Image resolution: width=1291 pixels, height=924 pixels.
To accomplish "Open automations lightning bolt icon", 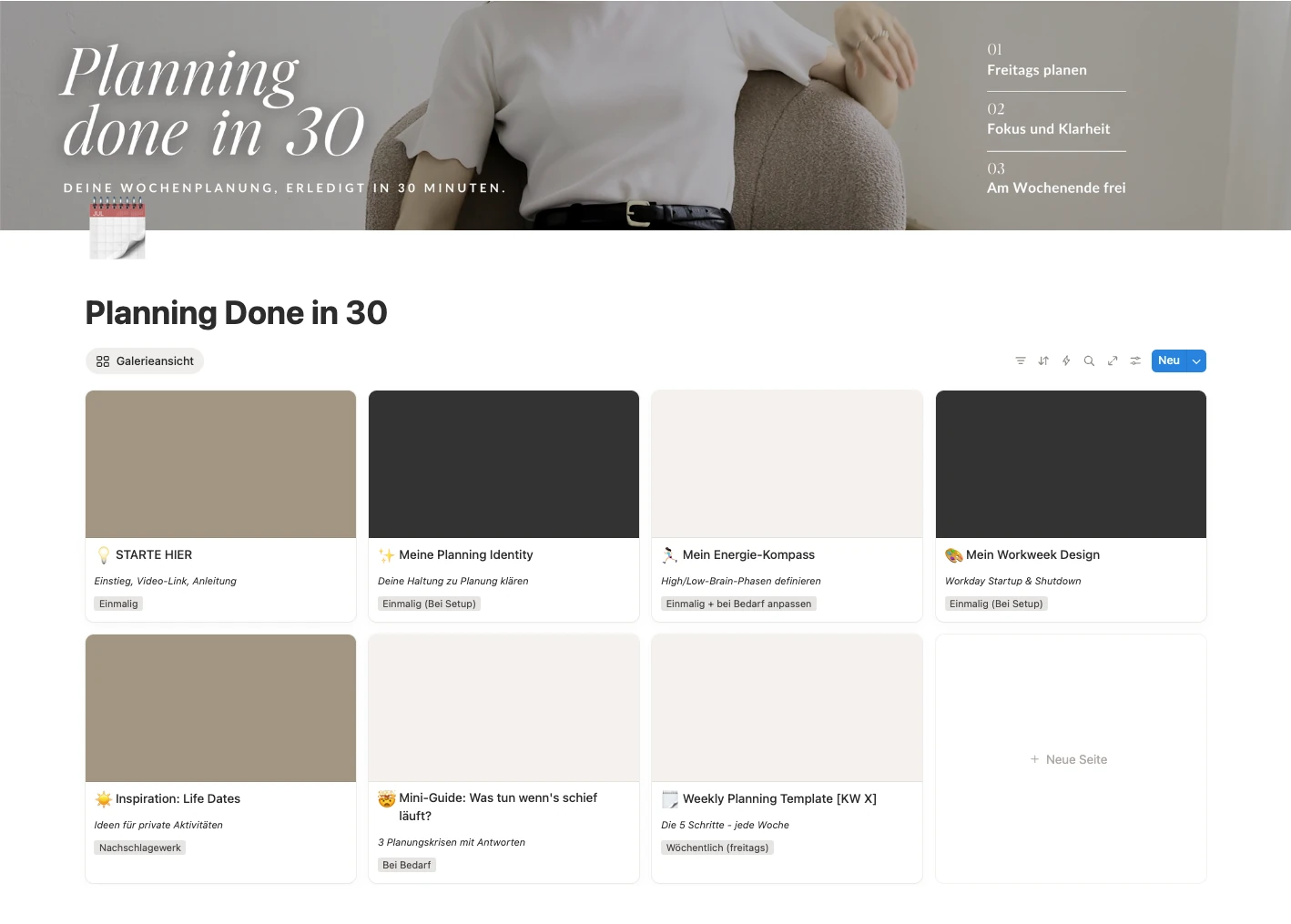I will 1066,361.
